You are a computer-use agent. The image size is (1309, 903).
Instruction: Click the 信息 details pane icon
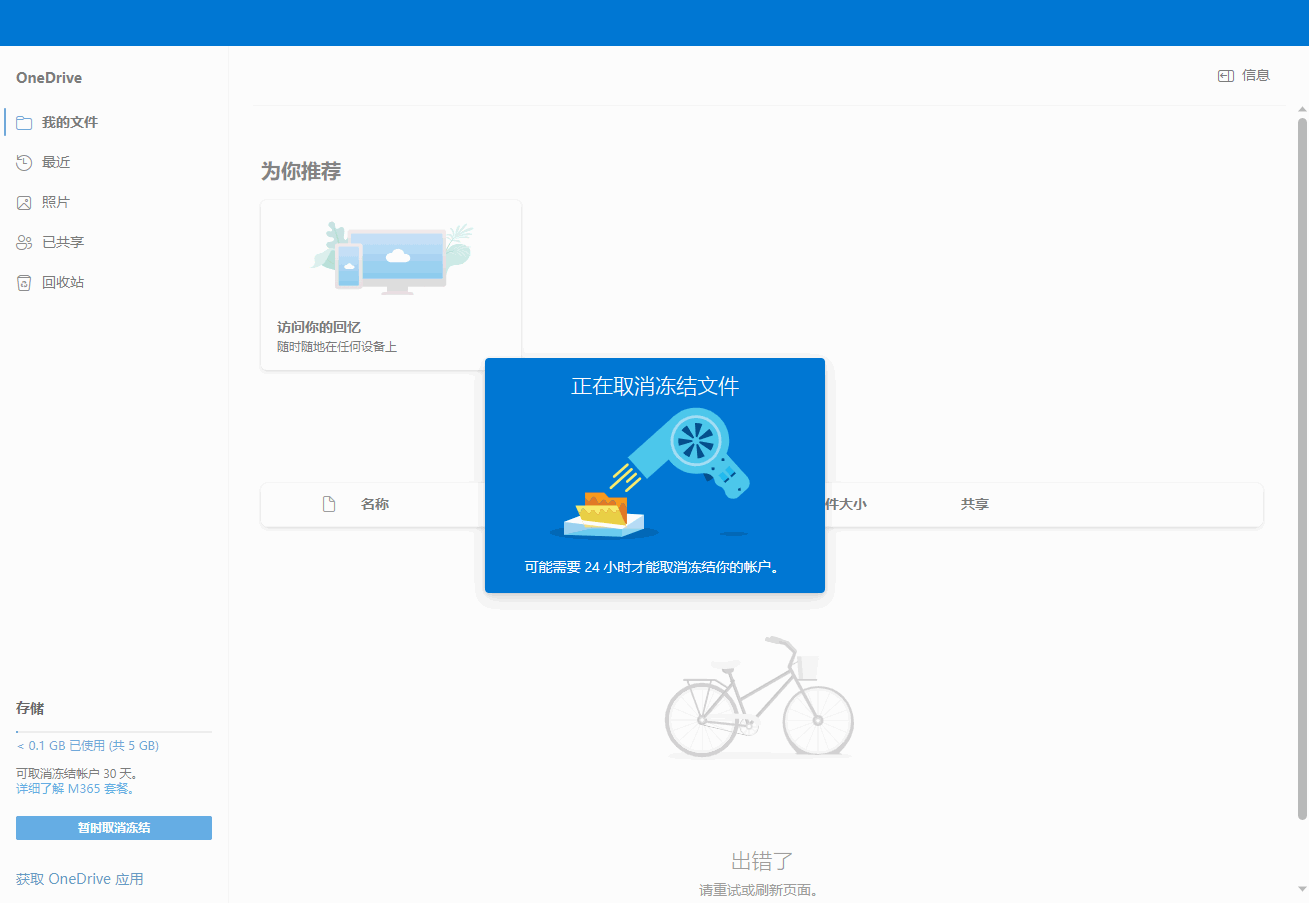point(1225,76)
